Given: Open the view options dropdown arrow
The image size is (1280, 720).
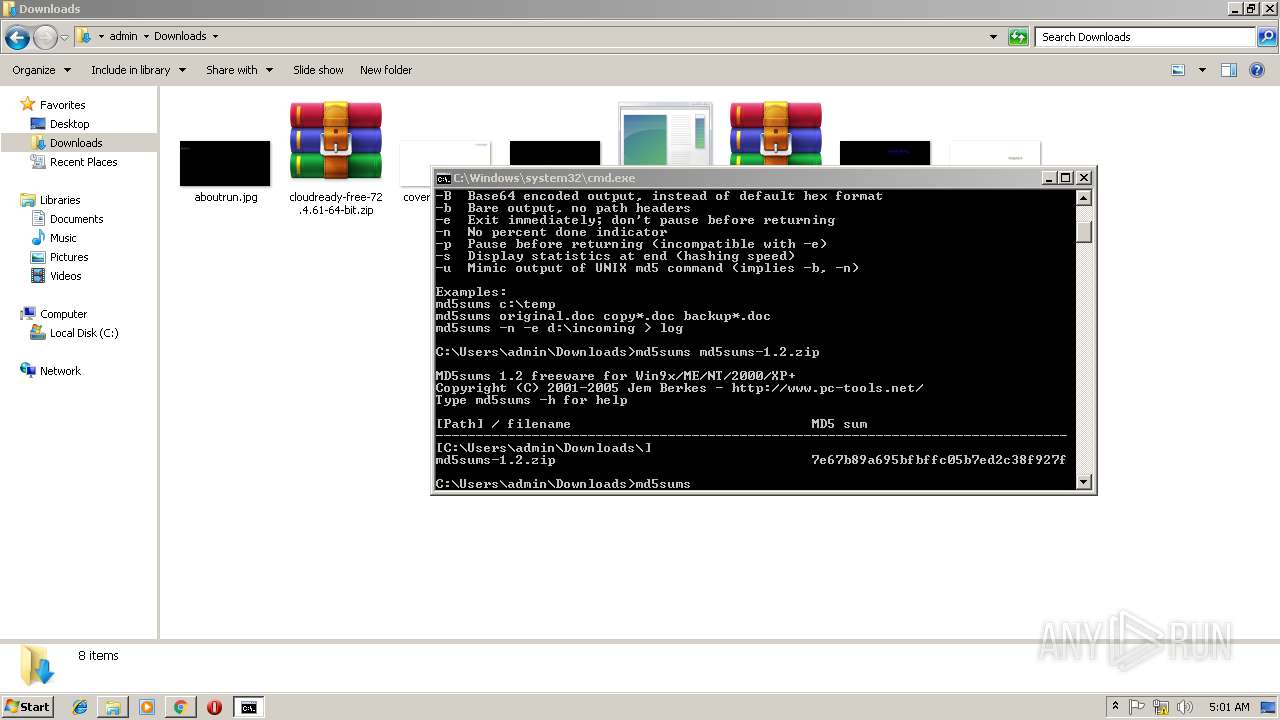Looking at the screenshot, I should (1202, 70).
